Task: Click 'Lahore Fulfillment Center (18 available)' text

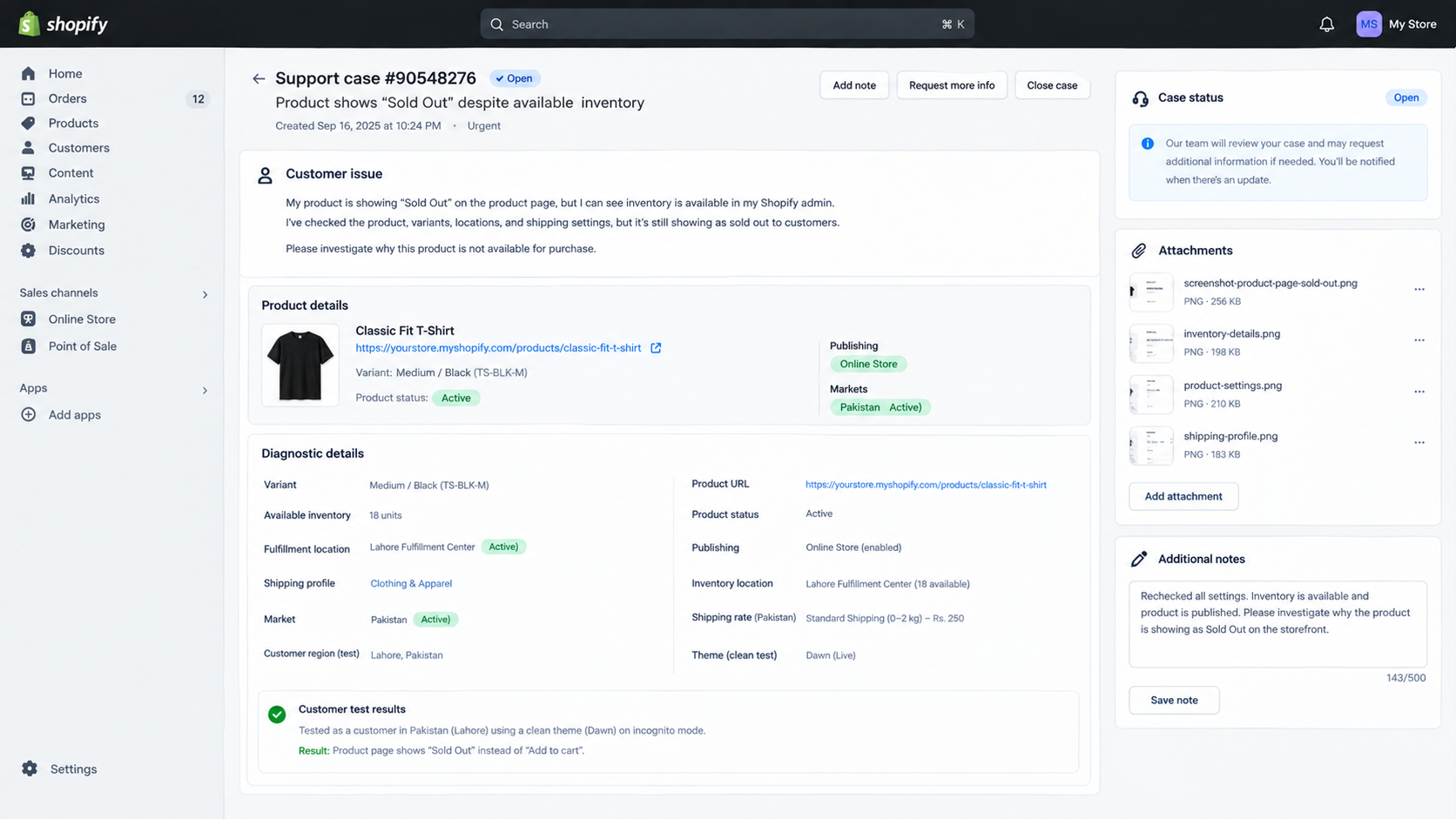Action: point(887,584)
